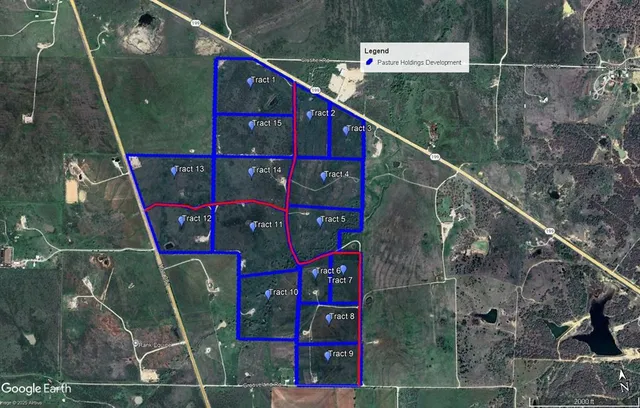The image size is (640, 408).
Task: Select the Tract 6 placemark pin
Action: coord(316,271)
